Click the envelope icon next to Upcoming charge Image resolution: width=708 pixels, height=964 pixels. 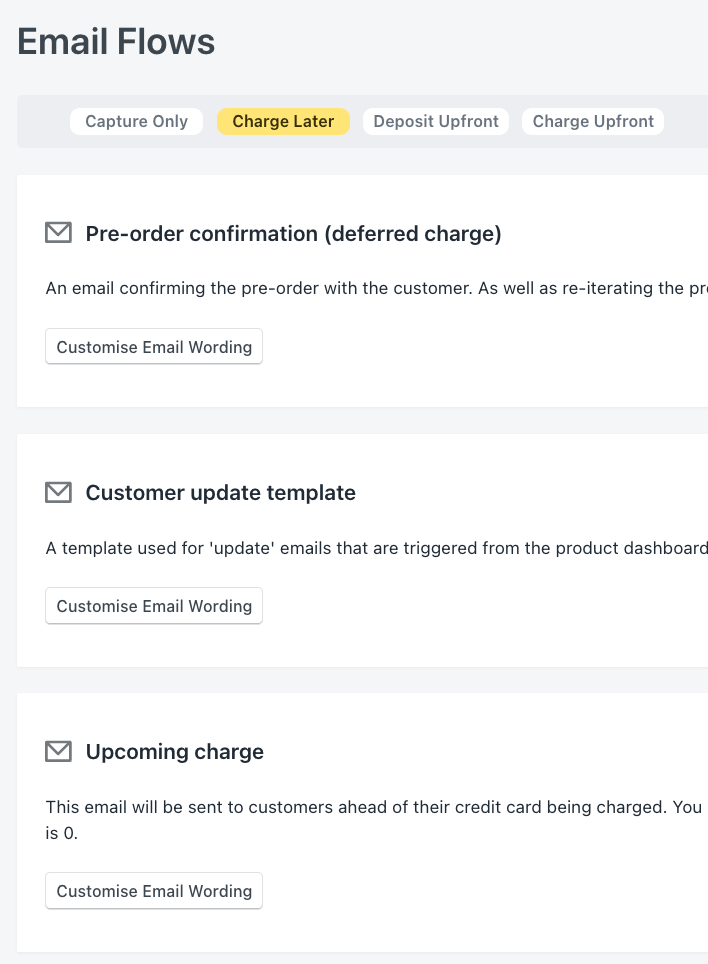pos(59,751)
